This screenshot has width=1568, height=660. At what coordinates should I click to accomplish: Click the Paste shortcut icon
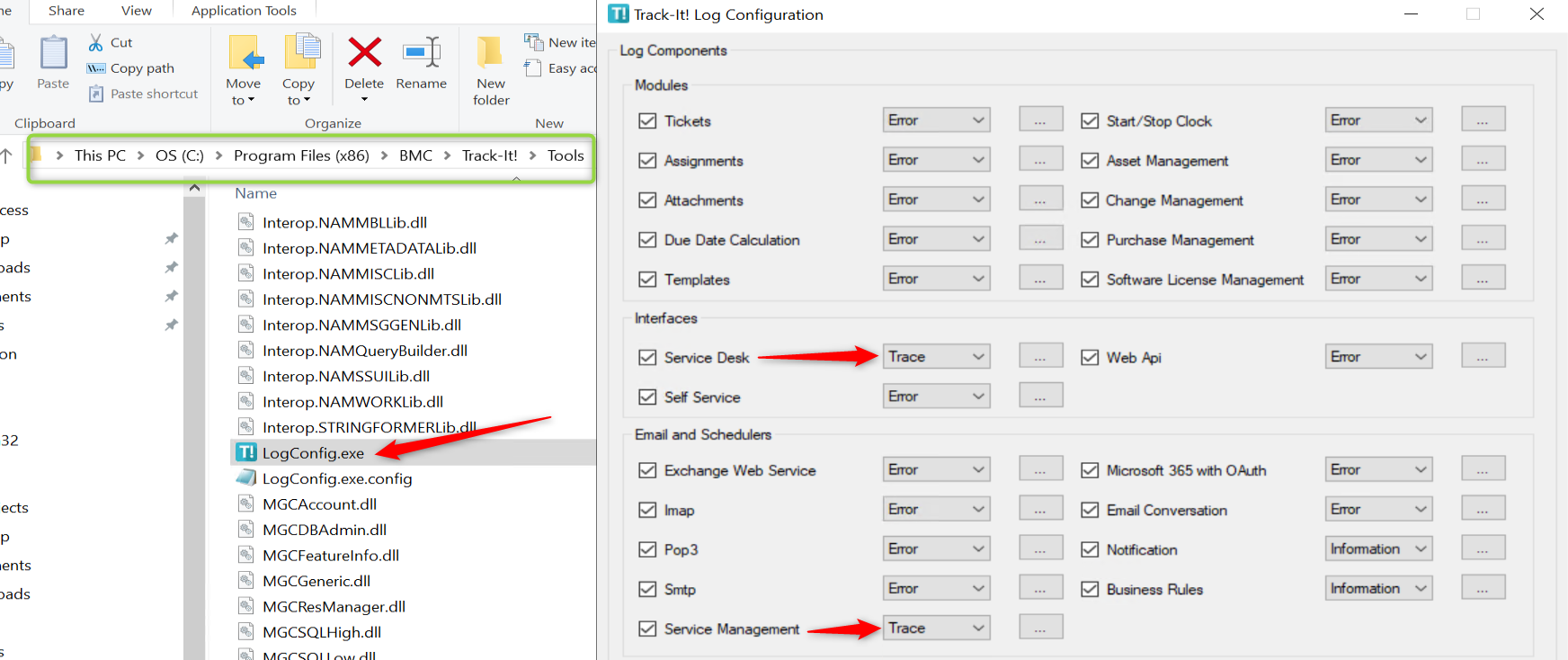click(x=96, y=94)
